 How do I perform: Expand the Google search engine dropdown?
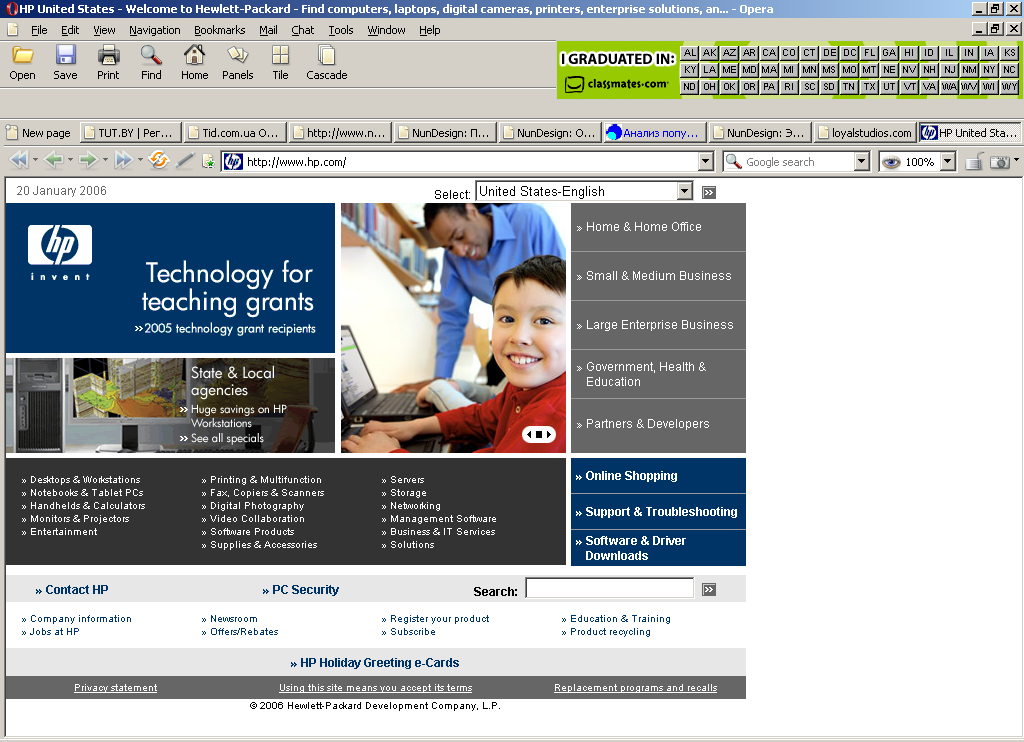tap(862, 161)
